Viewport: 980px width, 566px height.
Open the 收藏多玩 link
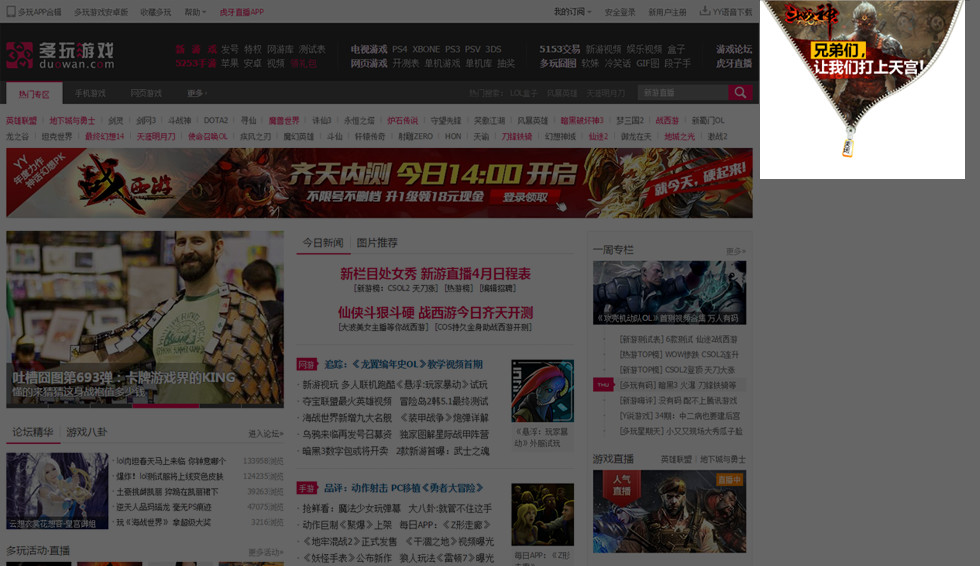pyautogui.click(x=156, y=12)
